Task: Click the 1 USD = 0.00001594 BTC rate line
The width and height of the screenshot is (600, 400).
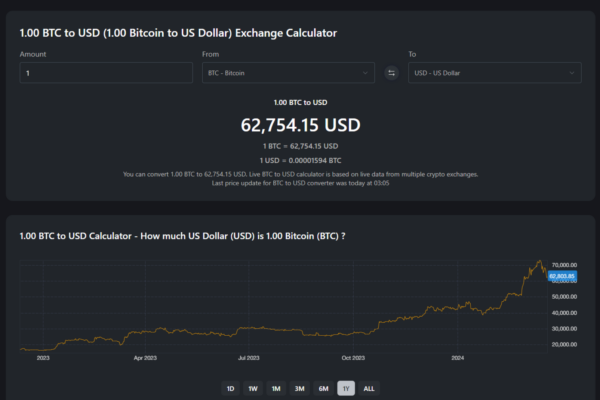Action: pos(300,160)
